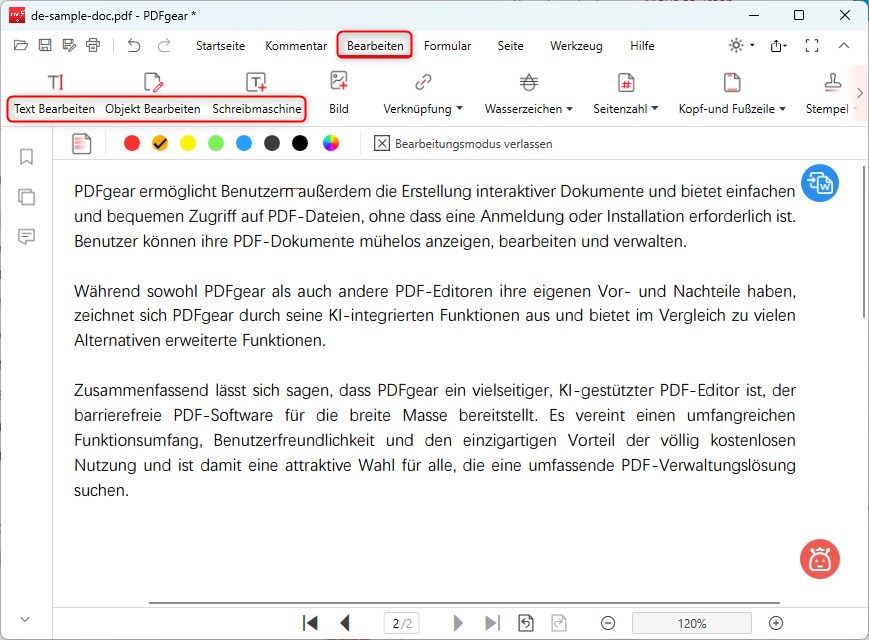Pick the yellow color swatch
The image size is (869, 640).
click(188, 144)
